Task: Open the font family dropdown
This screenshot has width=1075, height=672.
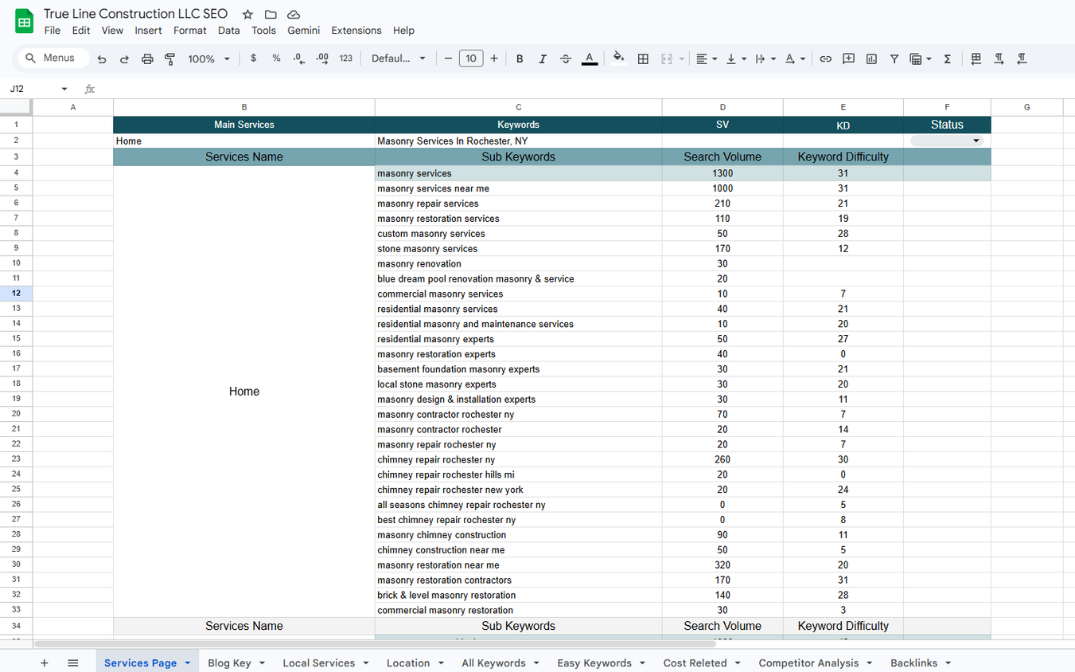Action: [x=398, y=59]
